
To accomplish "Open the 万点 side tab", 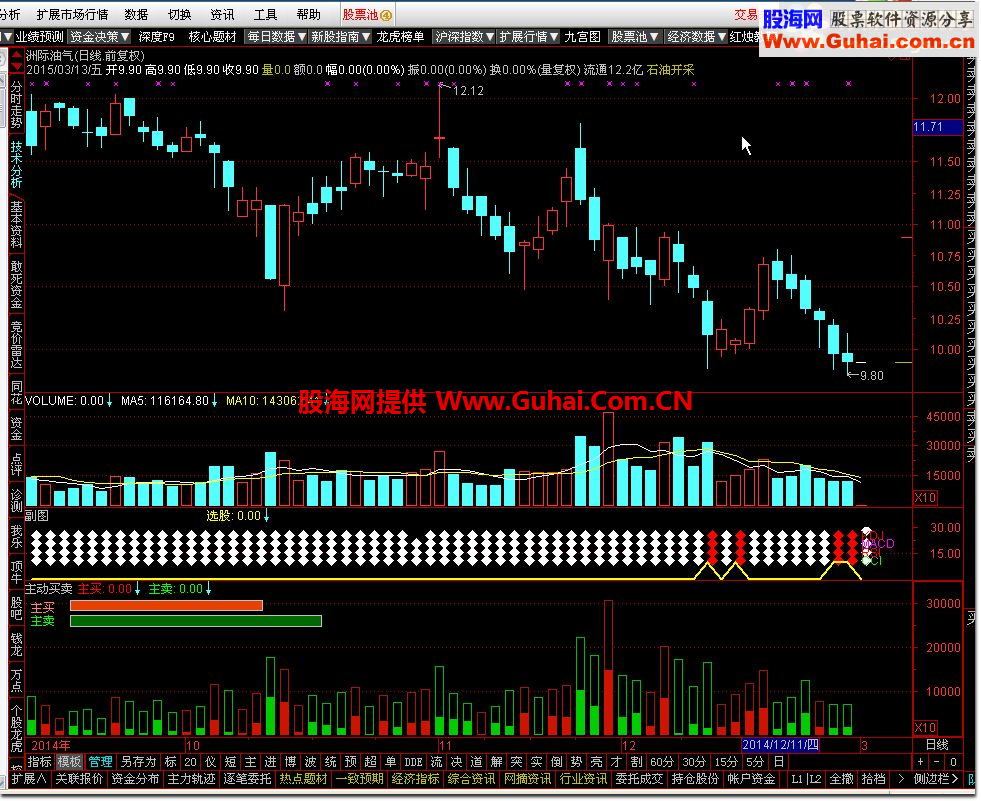I will pos(16,681).
